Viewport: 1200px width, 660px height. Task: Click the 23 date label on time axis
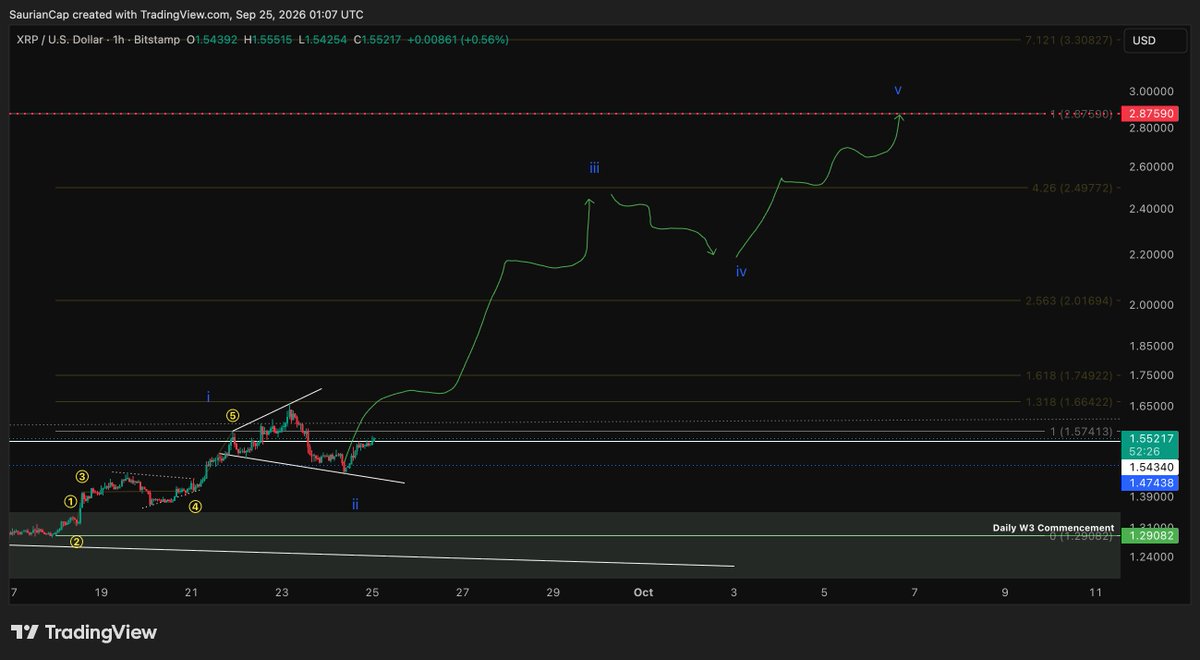[x=282, y=592]
